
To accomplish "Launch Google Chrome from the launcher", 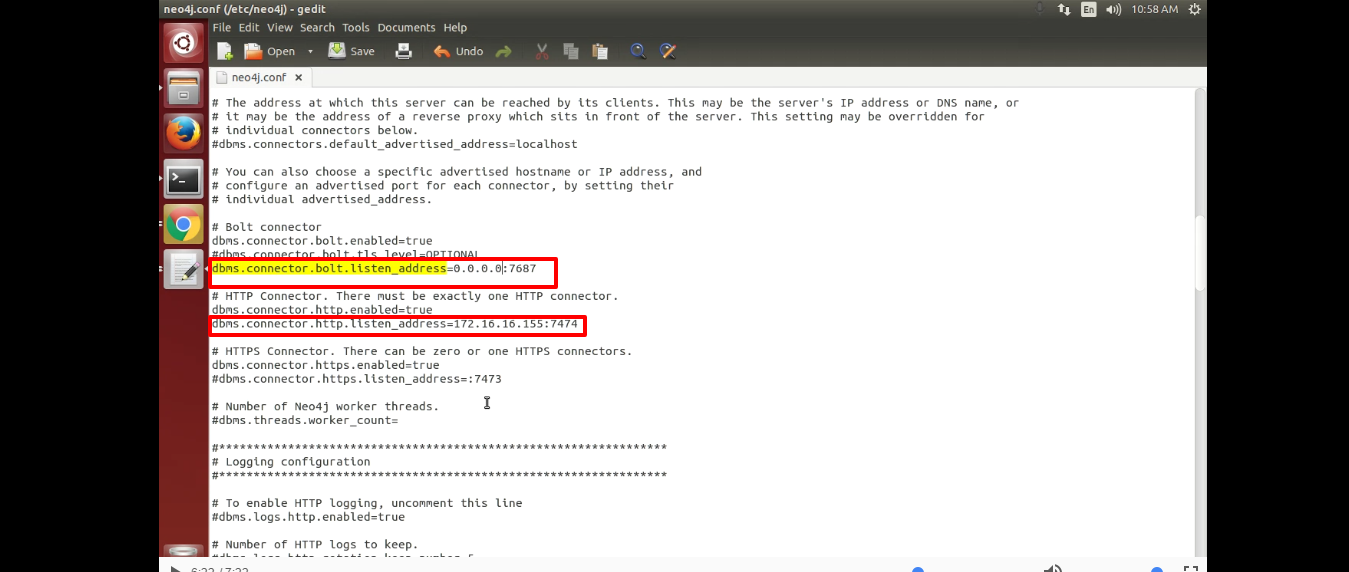I will [183, 225].
